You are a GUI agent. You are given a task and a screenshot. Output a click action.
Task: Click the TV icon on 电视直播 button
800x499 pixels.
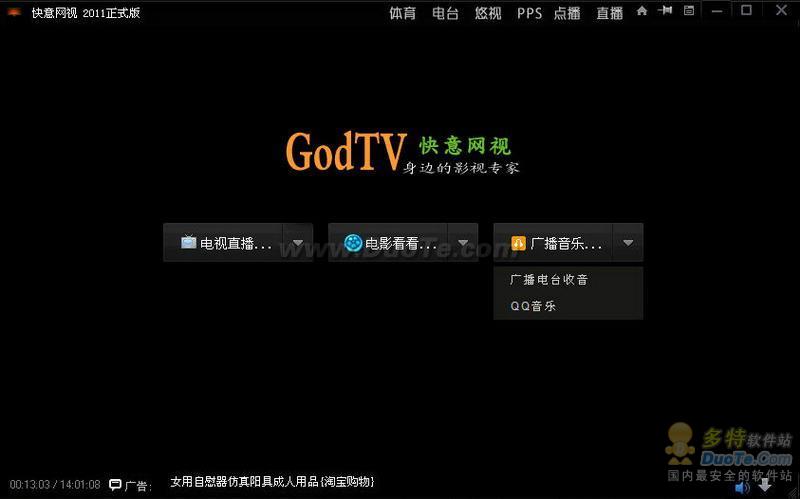[188, 243]
